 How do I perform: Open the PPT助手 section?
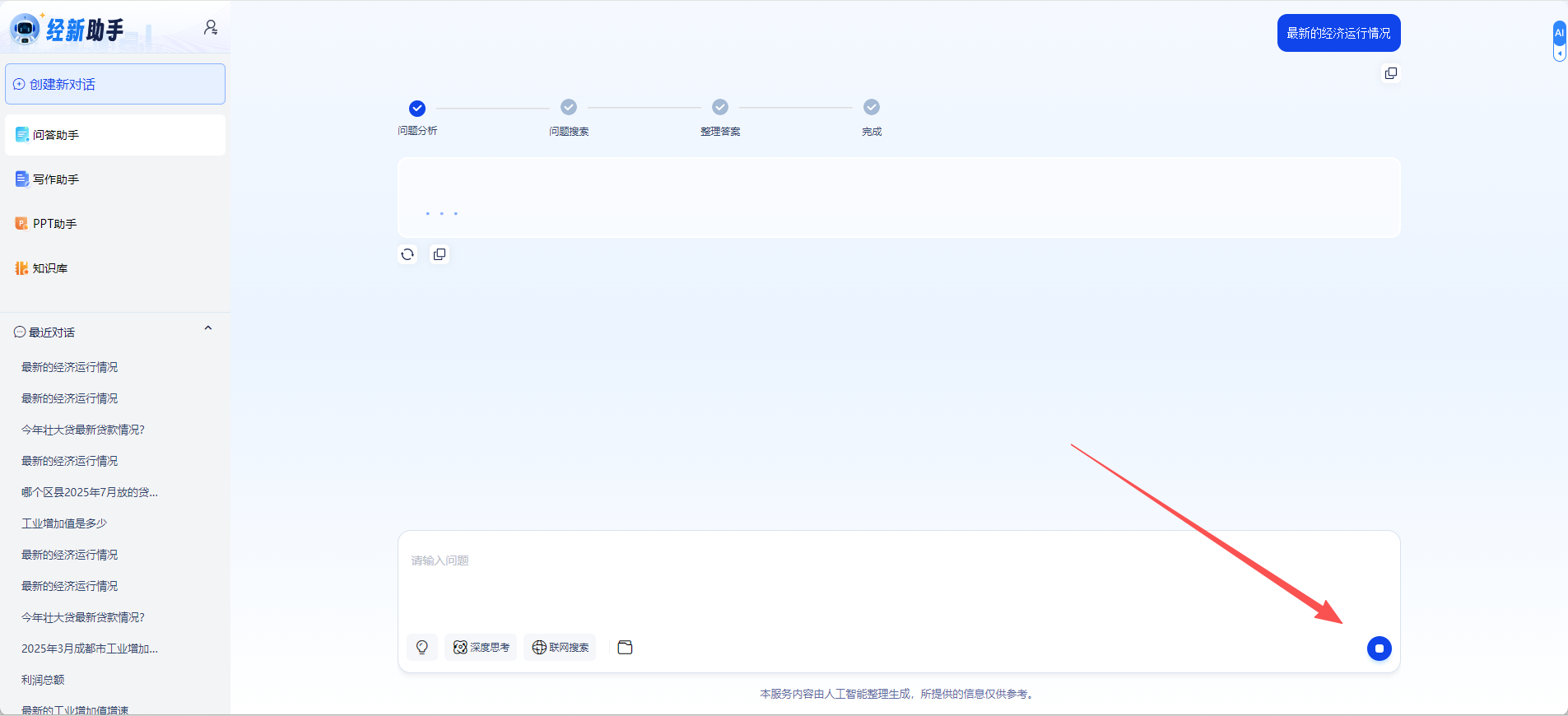[54, 224]
